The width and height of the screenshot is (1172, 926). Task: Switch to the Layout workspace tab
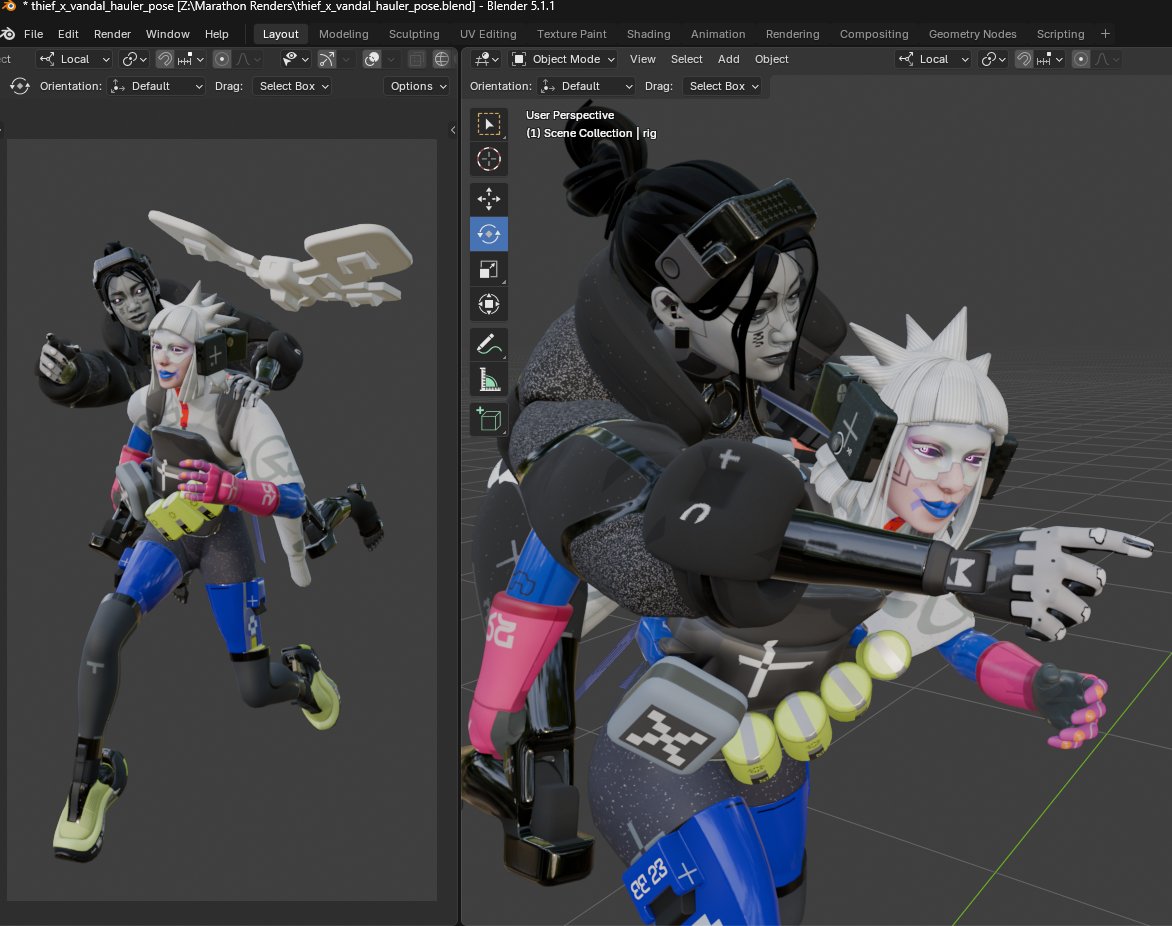point(280,34)
